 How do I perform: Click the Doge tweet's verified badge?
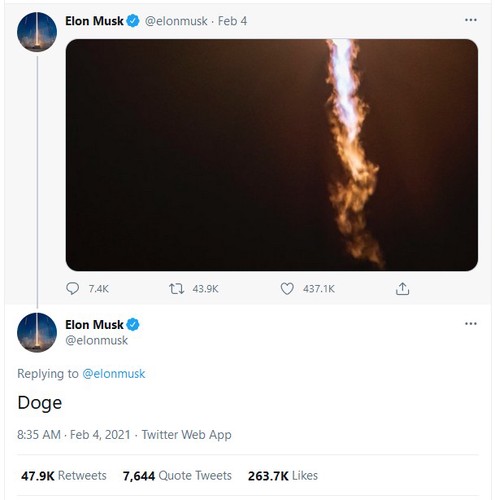133,324
